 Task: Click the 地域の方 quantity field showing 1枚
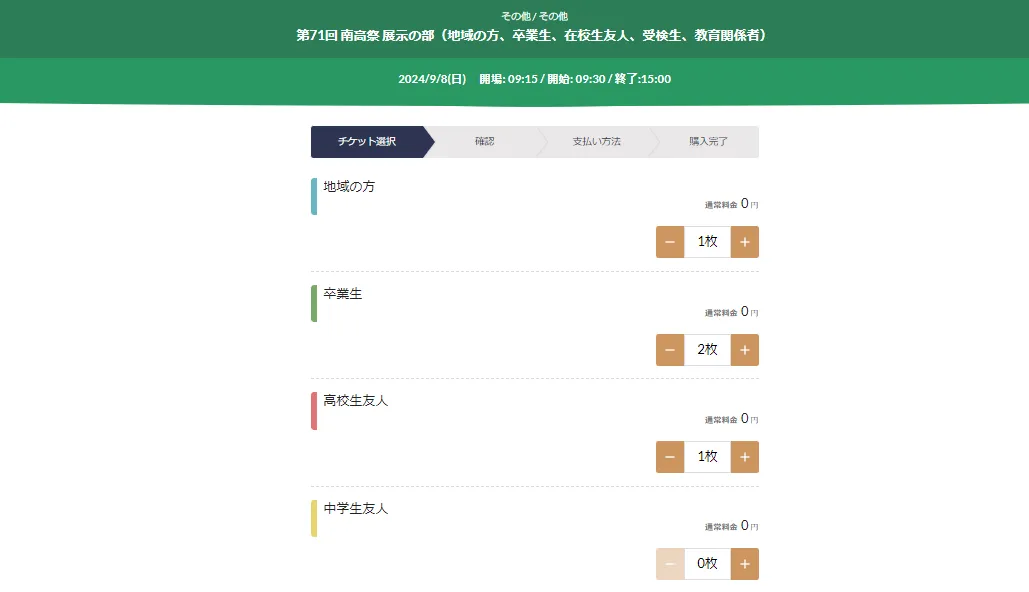(x=707, y=242)
